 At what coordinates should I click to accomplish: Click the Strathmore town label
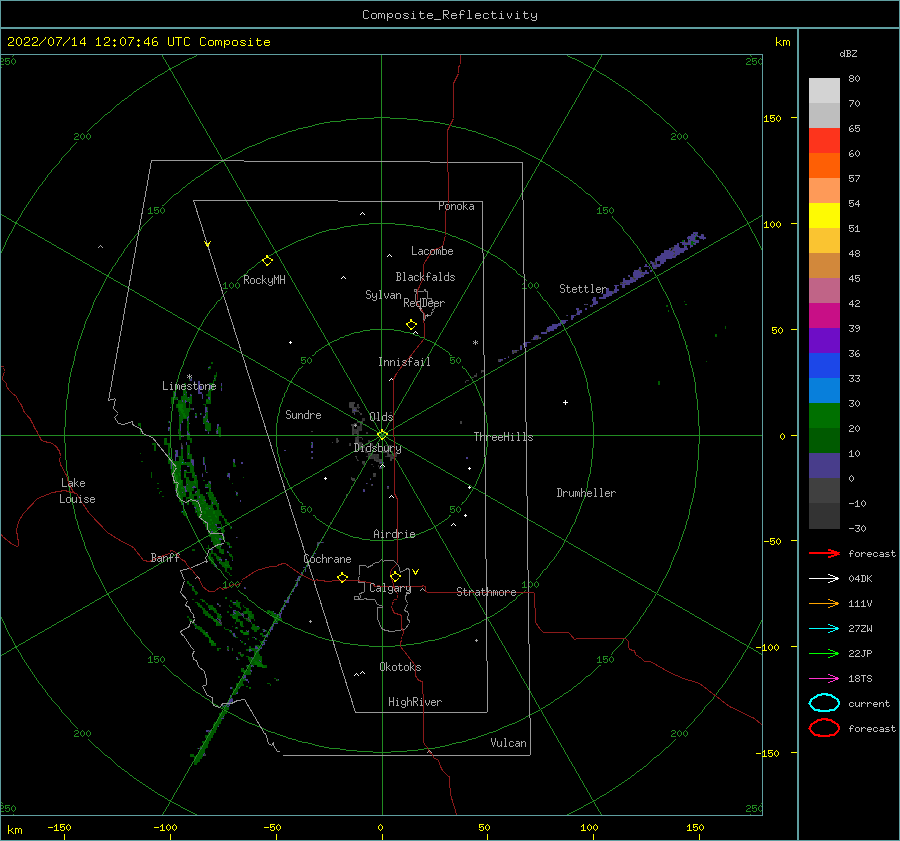coord(487,592)
